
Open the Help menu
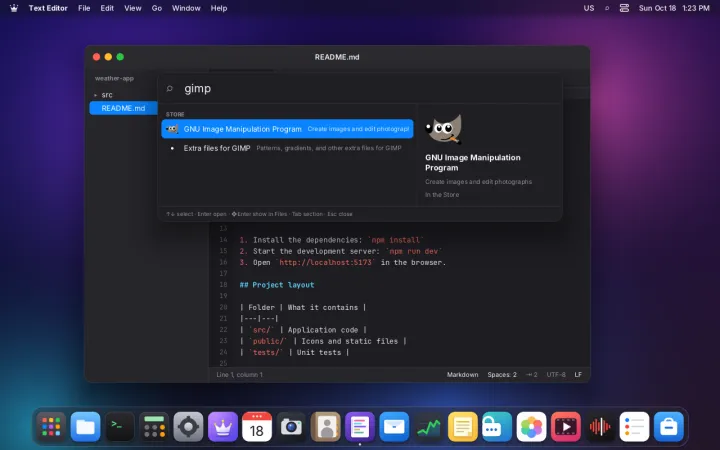pyautogui.click(x=219, y=8)
